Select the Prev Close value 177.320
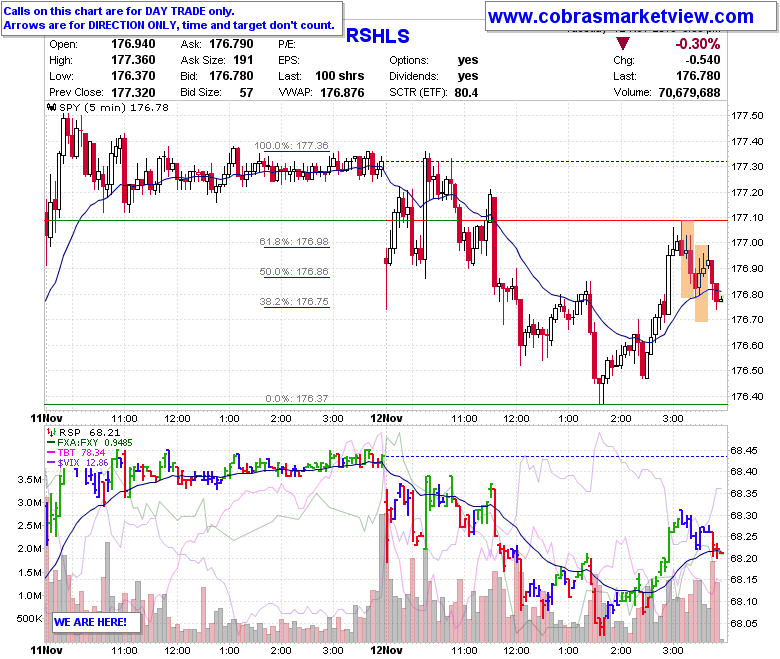Screen dimensions: 780x659 pos(133,93)
